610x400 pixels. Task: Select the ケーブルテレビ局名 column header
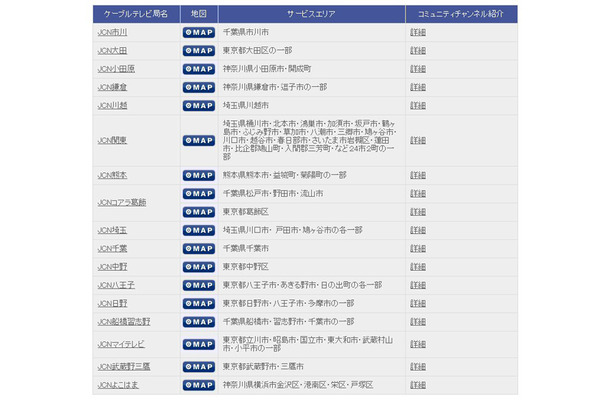coord(136,14)
